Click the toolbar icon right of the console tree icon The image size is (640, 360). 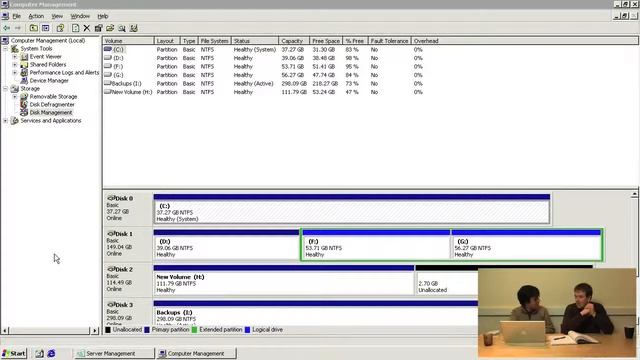(x=60, y=28)
